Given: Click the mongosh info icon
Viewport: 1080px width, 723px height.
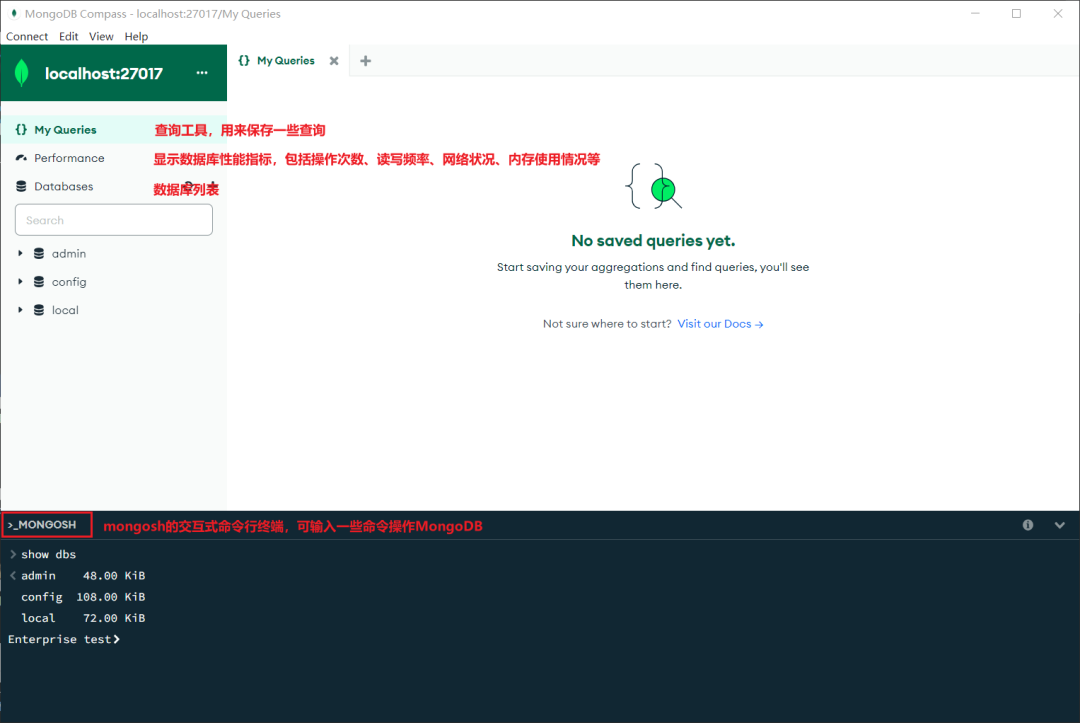Looking at the screenshot, I should (1028, 525).
